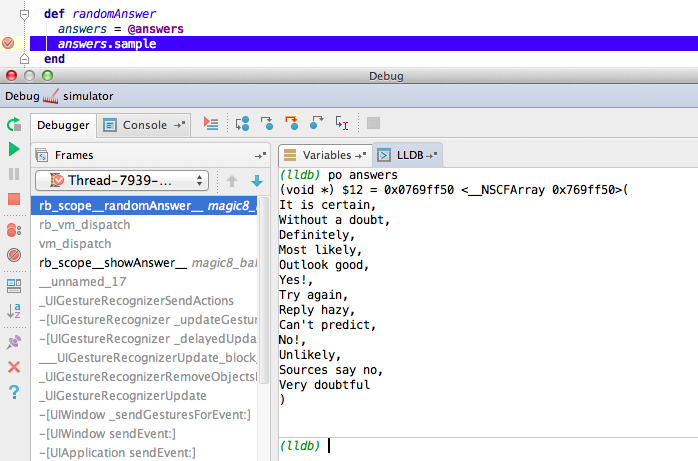Detach Frames panel with its arrow icon

(x=260, y=155)
